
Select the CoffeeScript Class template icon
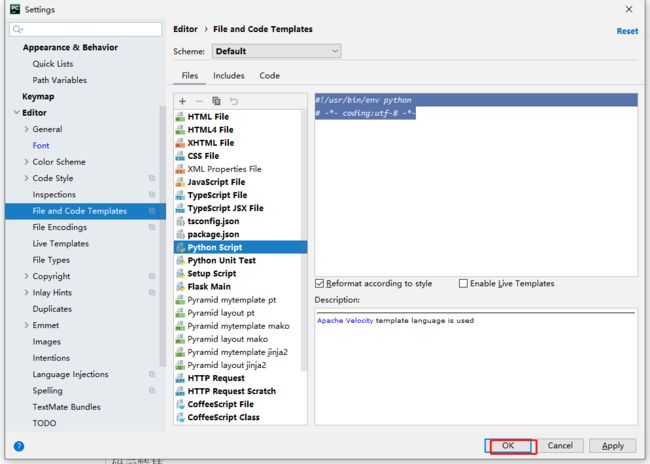pos(180,418)
